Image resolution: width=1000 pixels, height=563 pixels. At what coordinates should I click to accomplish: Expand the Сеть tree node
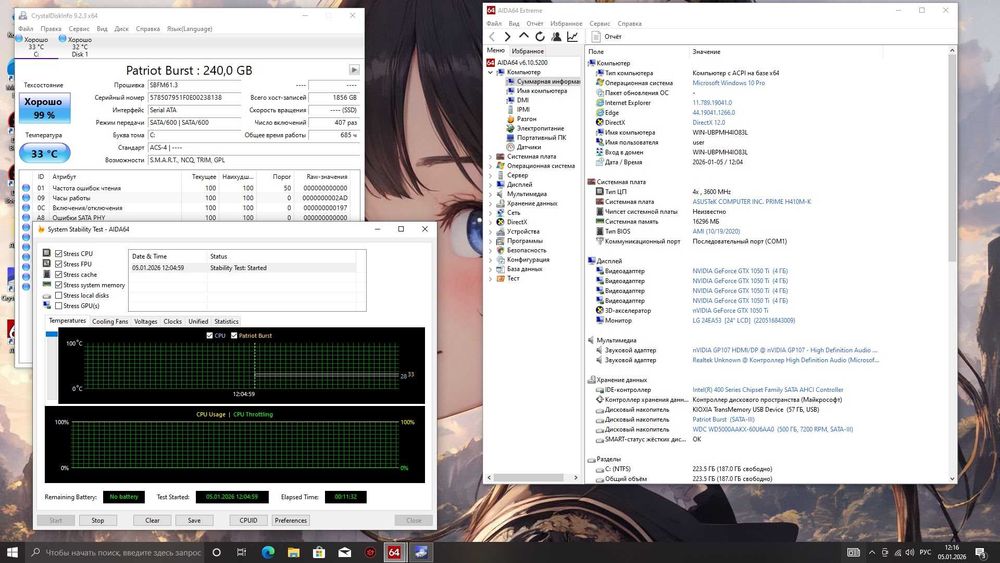490,212
